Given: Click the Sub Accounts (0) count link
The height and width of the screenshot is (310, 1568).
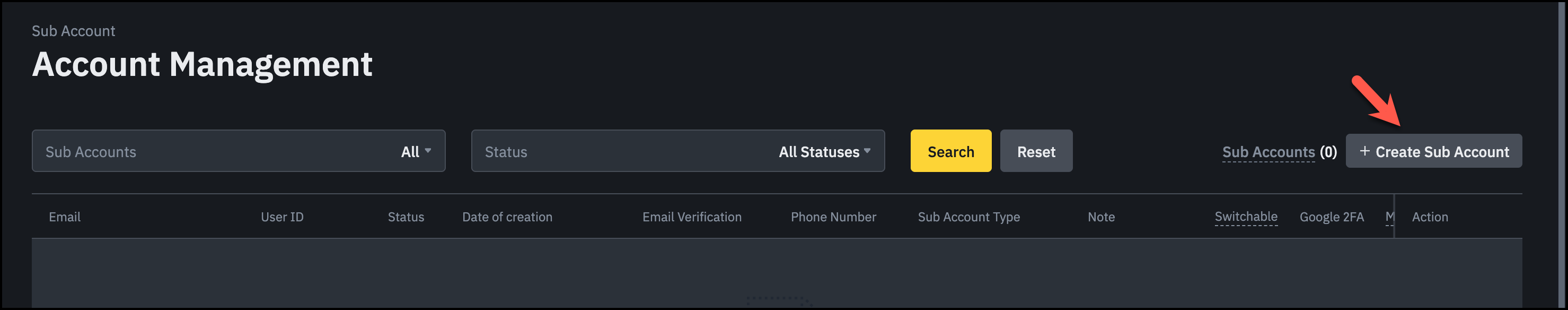Looking at the screenshot, I should click(x=1279, y=152).
